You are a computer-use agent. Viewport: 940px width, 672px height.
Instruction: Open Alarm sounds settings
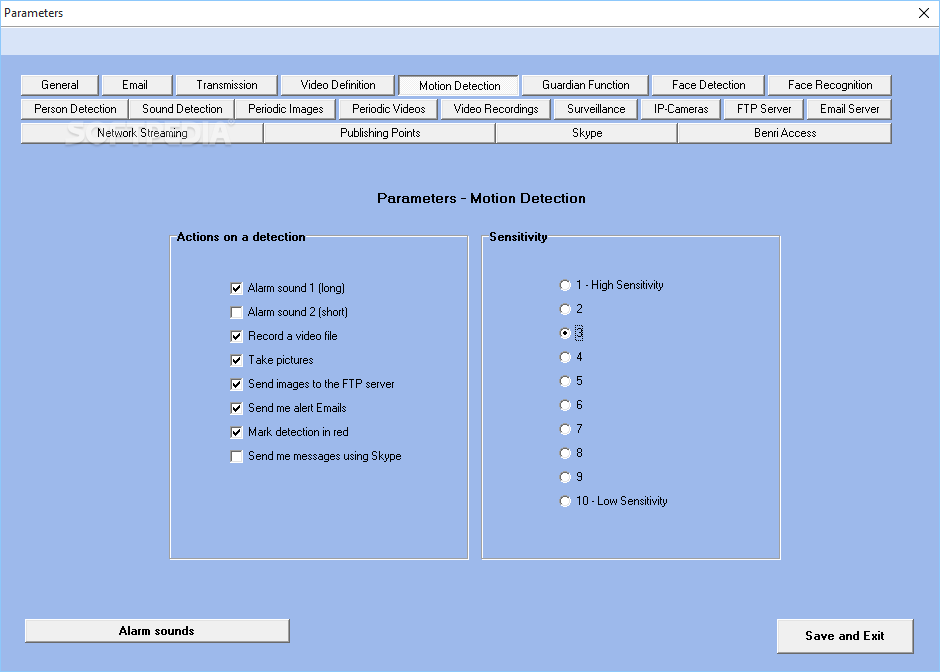coord(157,631)
